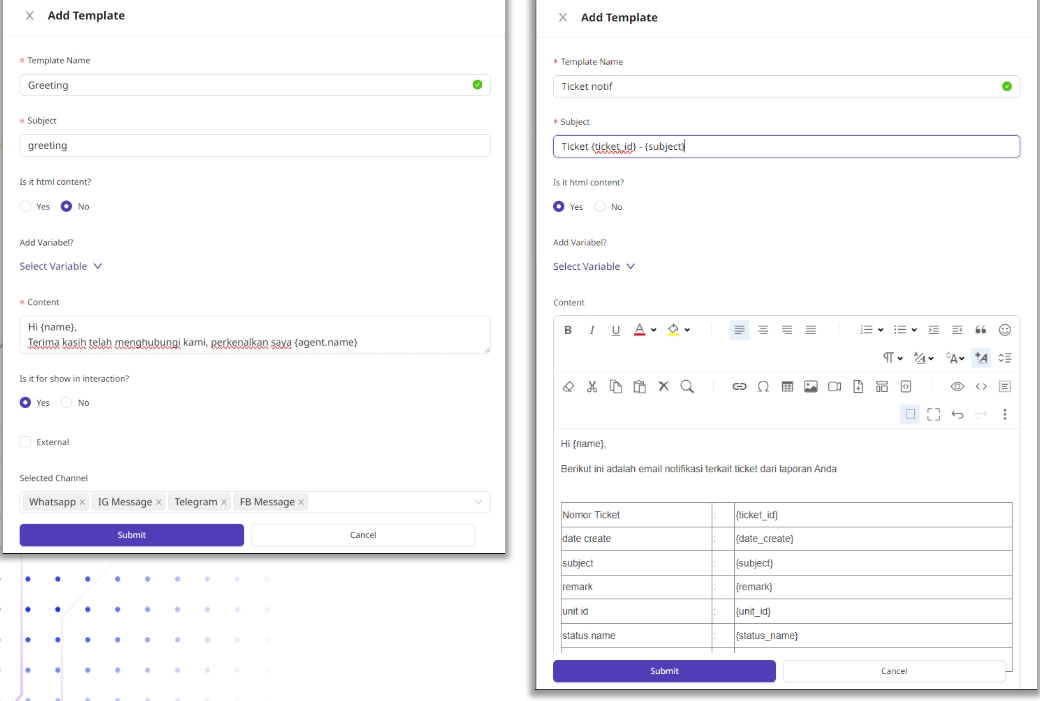The height and width of the screenshot is (701, 1040).
Task: Open the emoji picker in the editor
Action: (x=1005, y=330)
